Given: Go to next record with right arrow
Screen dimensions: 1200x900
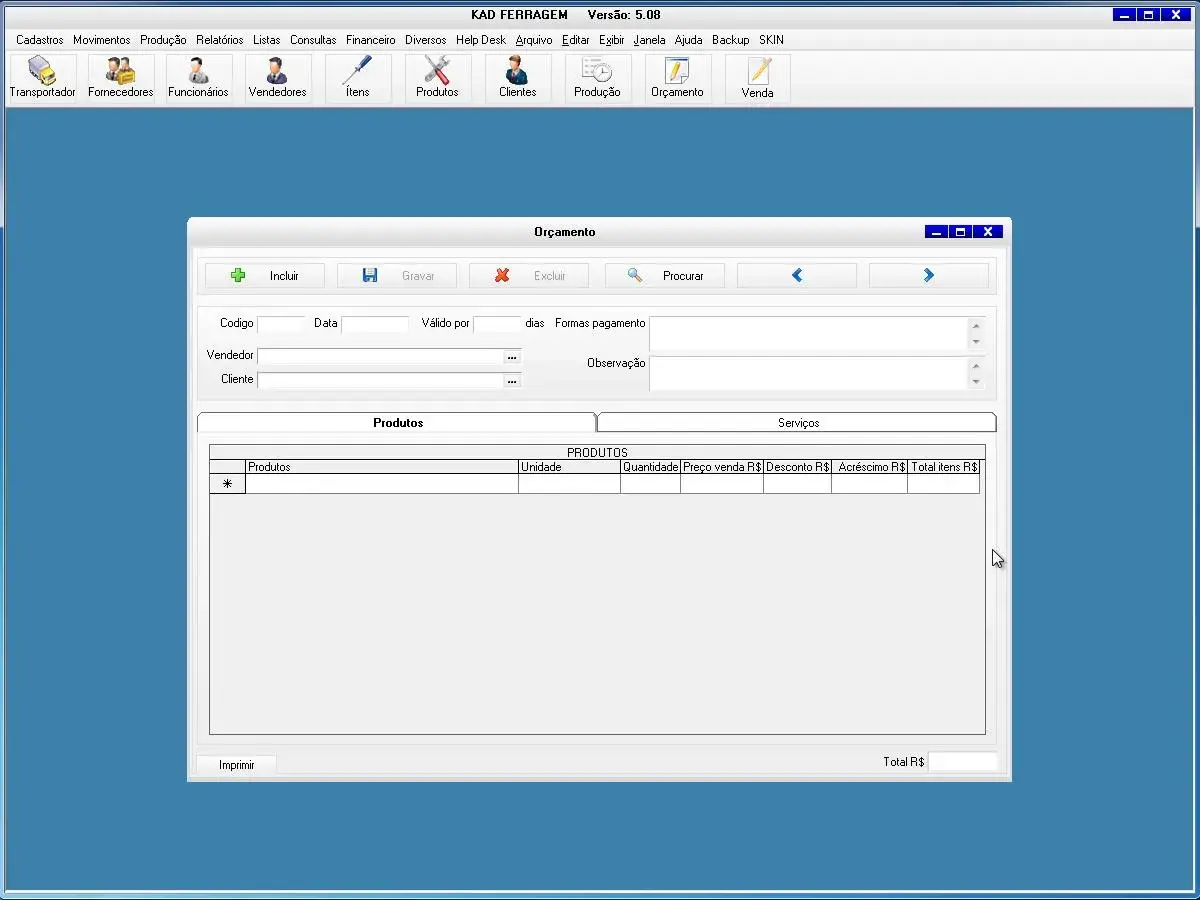Looking at the screenshot, I should tap(929, 276).
